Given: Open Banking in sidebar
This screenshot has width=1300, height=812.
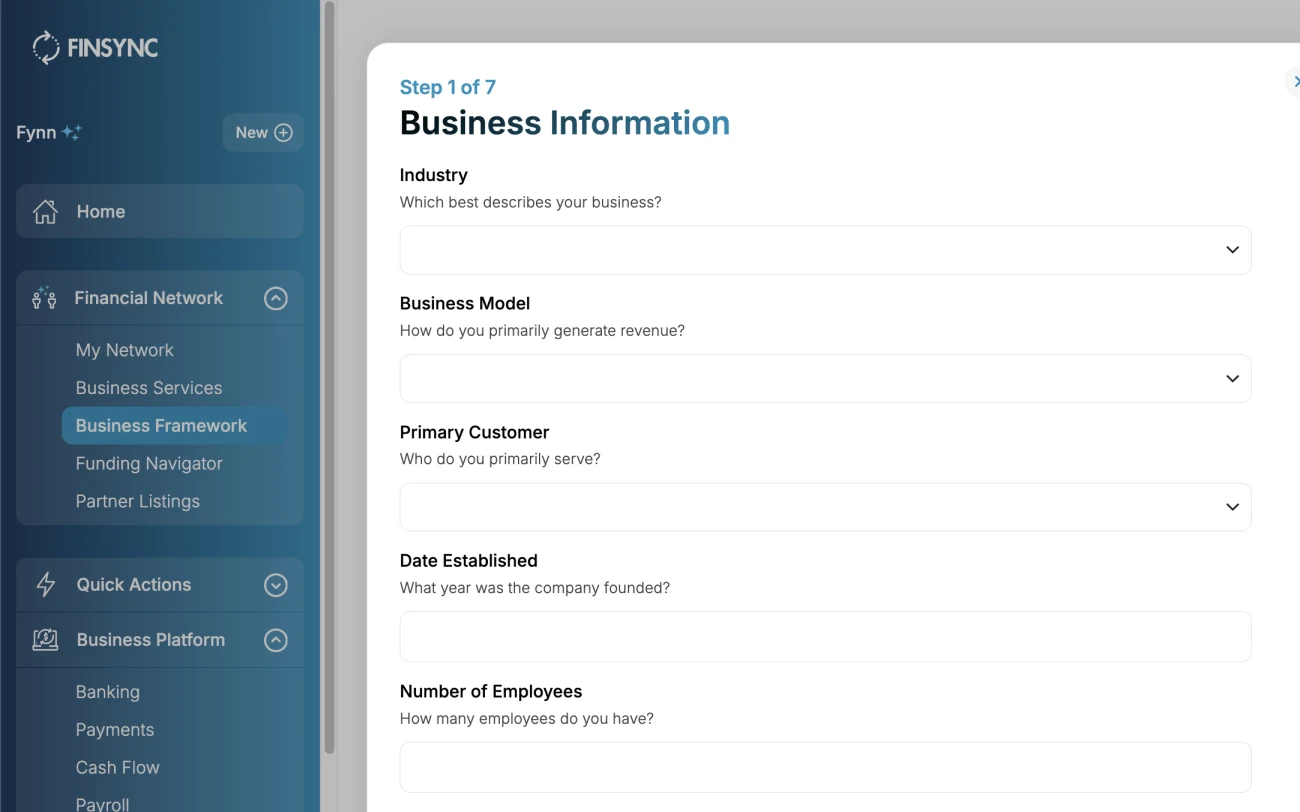Looking at the screenshot, I should 108,692.
